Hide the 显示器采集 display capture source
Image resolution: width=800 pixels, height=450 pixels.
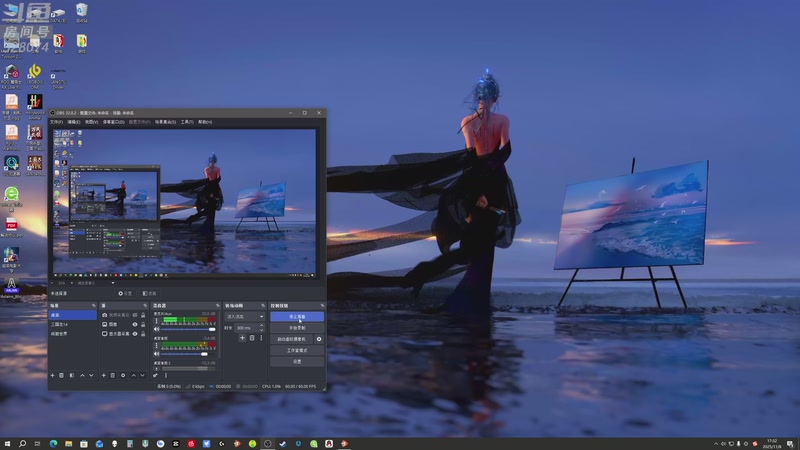click(135, 334)
